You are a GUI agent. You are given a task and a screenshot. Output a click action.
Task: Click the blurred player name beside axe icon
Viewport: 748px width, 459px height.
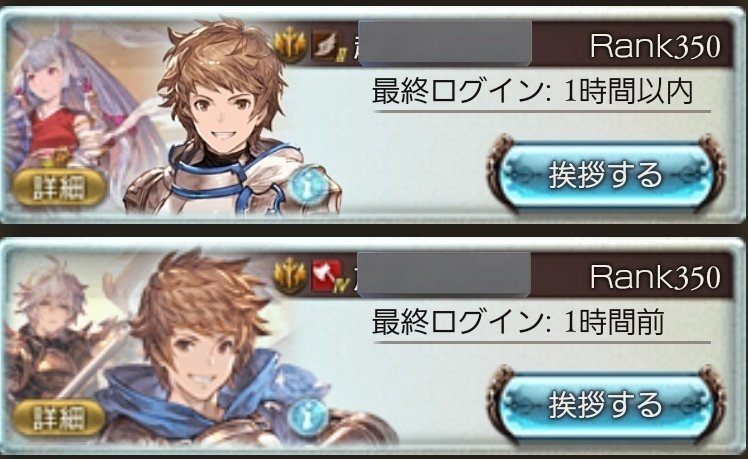tap(444, 274)
